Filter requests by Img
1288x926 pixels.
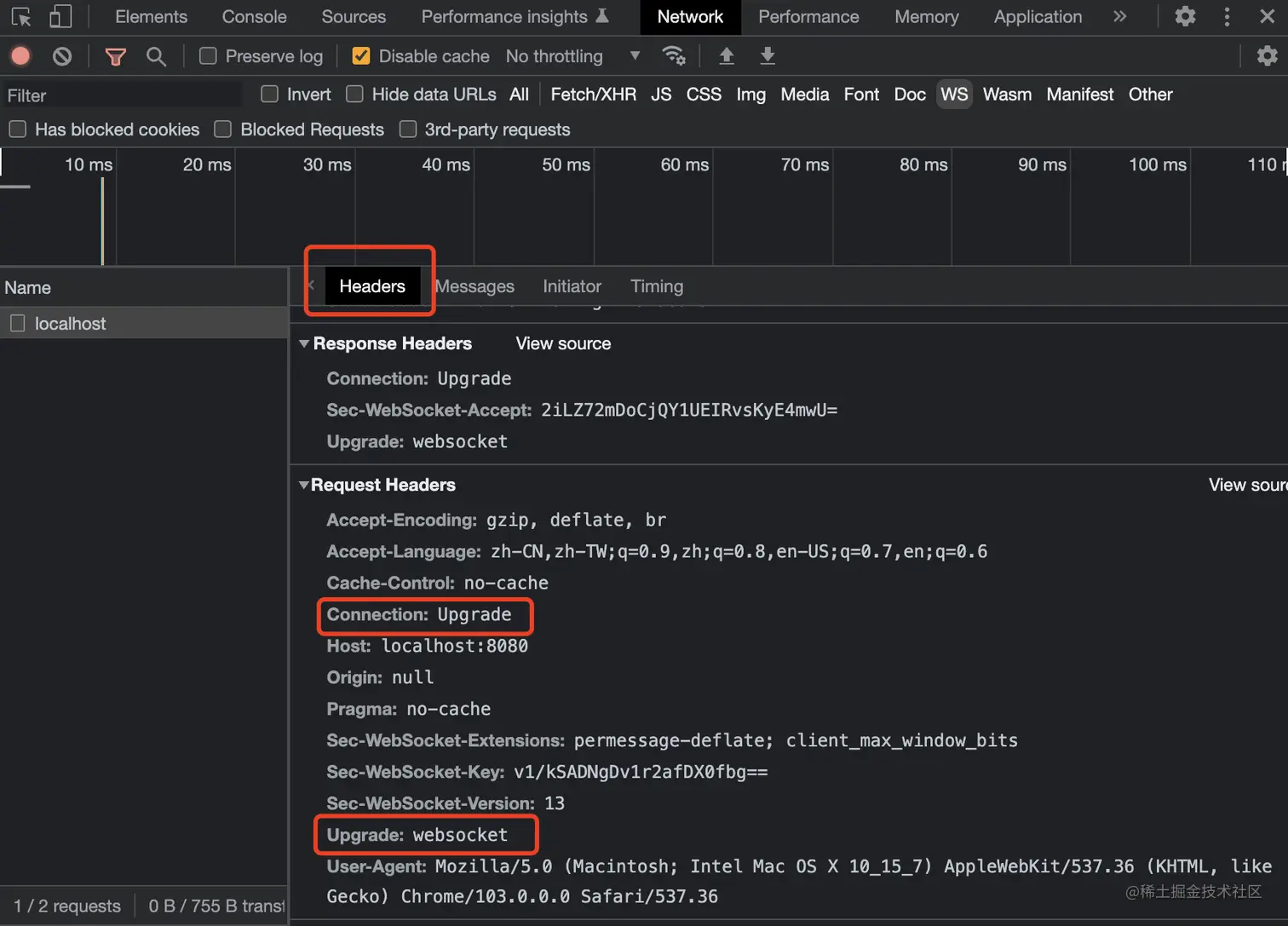750,95
